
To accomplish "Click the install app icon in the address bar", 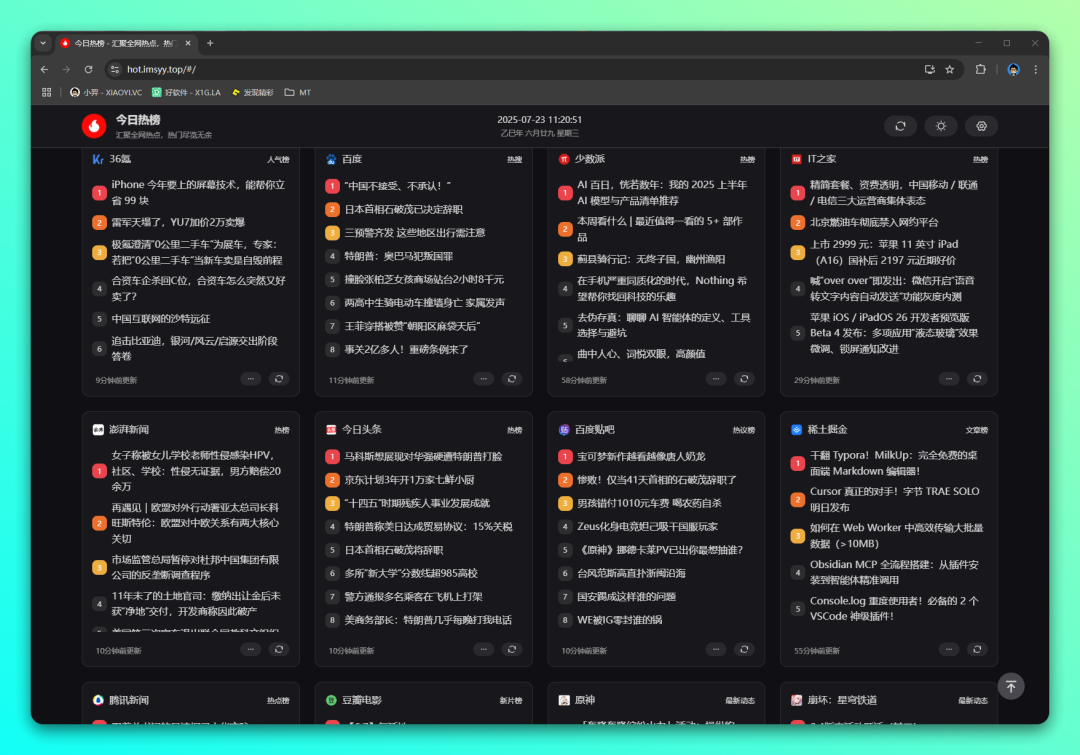I will [929, 70].
